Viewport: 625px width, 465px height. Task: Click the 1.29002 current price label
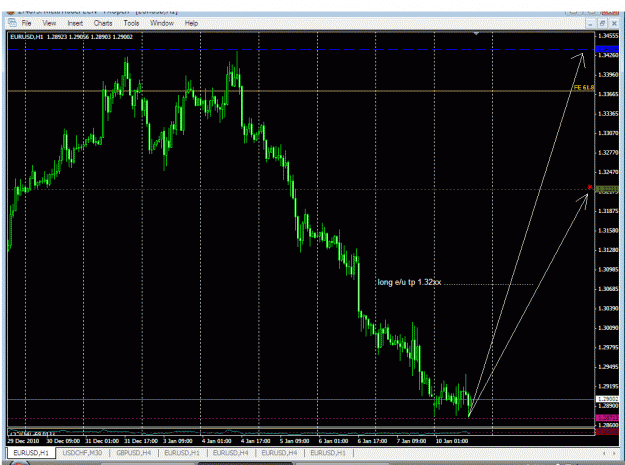(x=607, y=399)
